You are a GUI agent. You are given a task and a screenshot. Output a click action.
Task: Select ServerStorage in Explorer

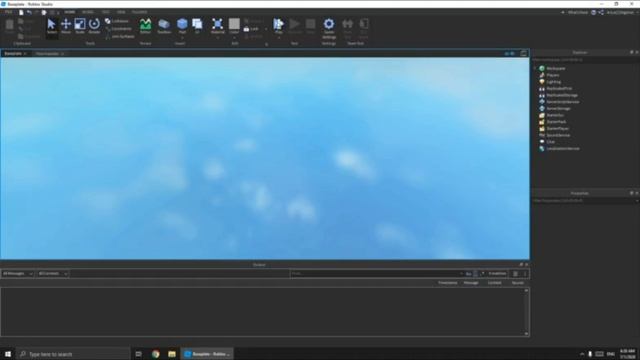(558, 109)
